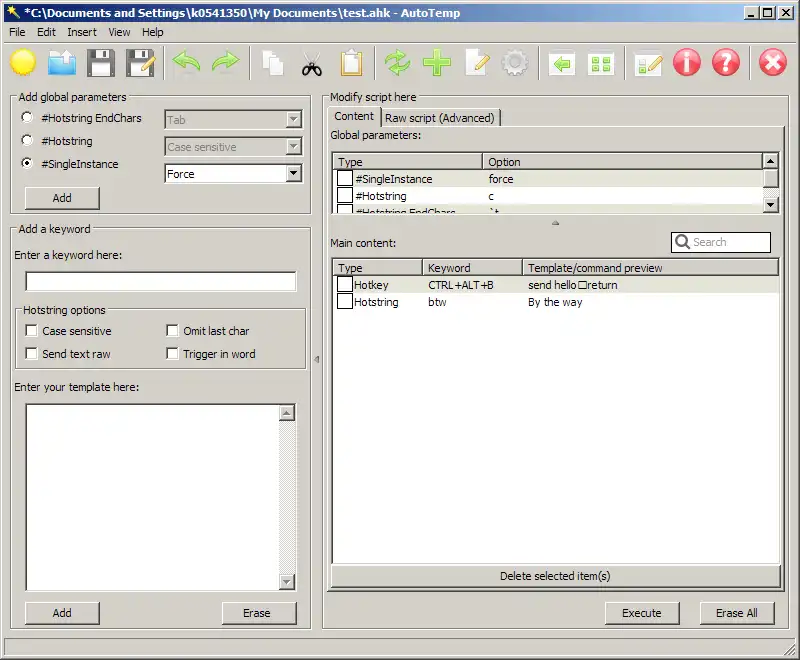Click Add below the template box
The width and height of the screenshot is (800, 660).
(62, 613)
